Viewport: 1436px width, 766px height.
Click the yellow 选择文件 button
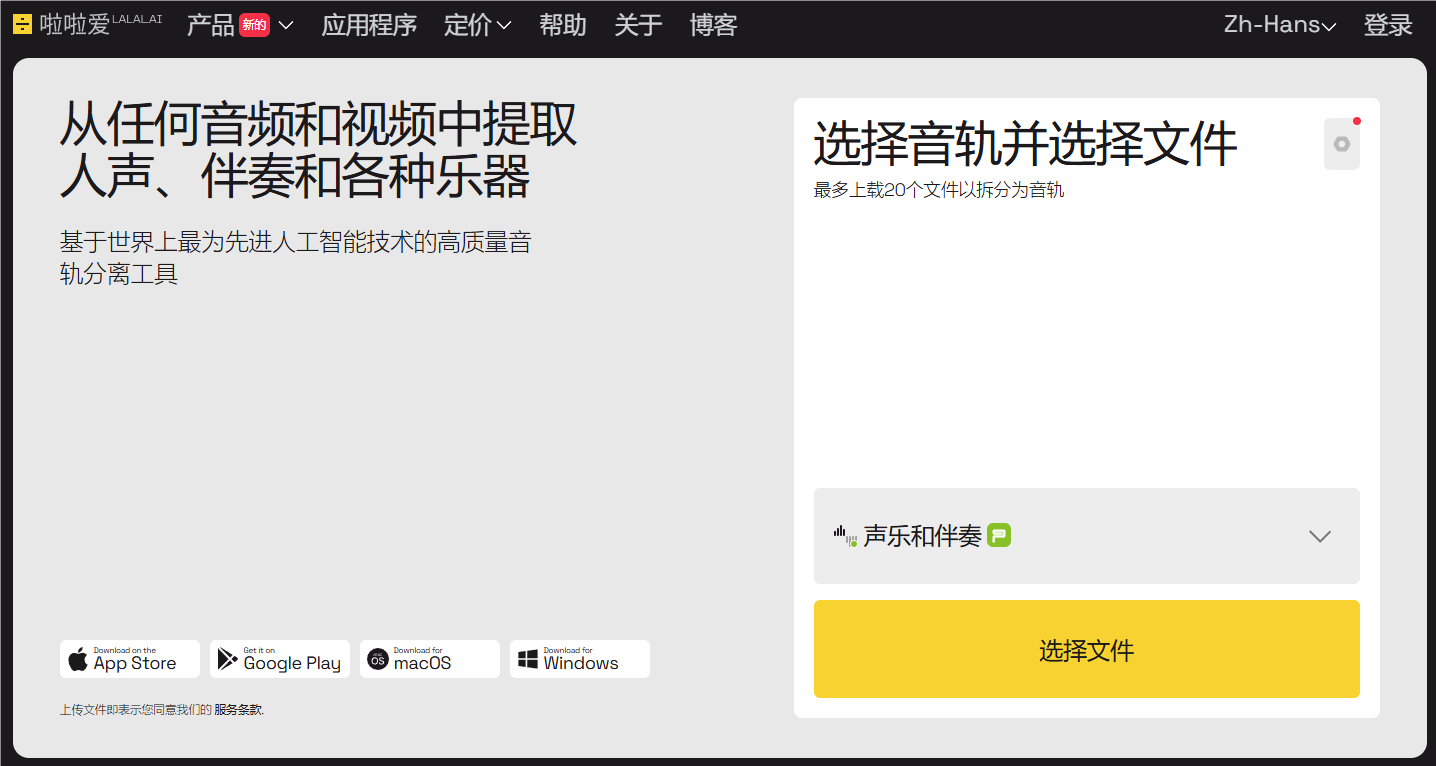[1087, 649]
